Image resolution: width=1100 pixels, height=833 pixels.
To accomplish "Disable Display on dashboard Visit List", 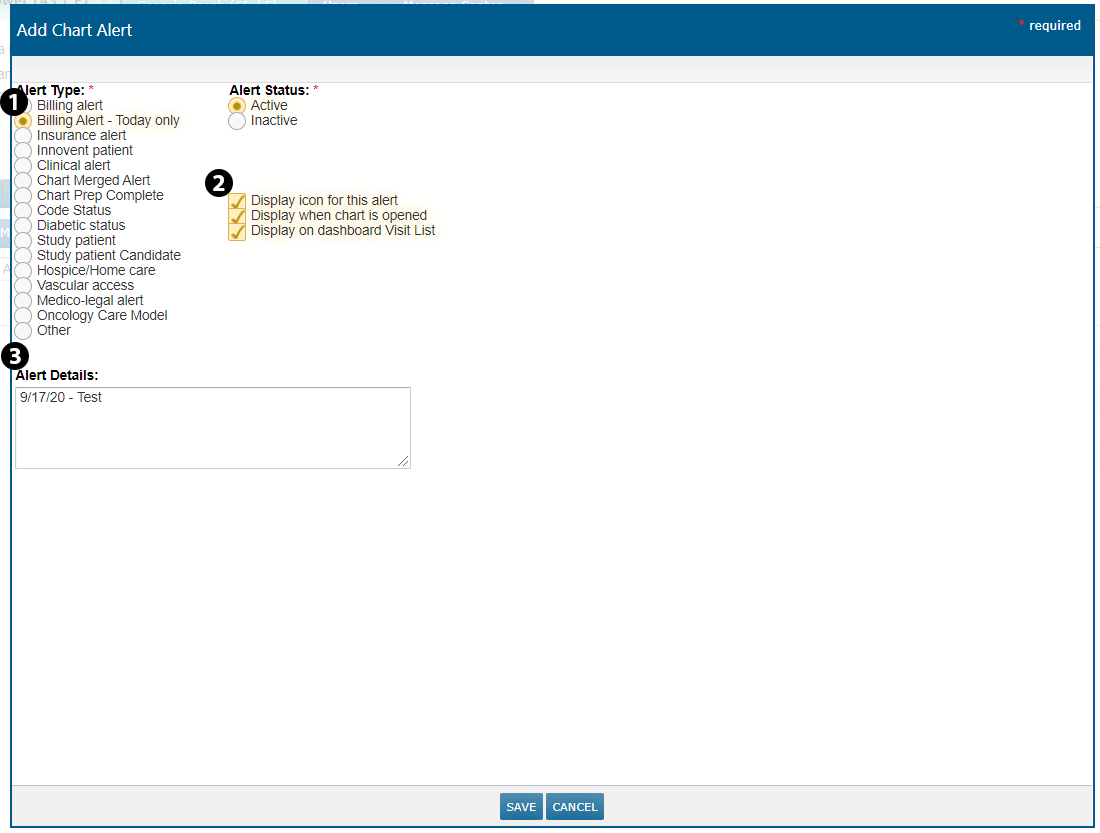I will coord(237,231).
